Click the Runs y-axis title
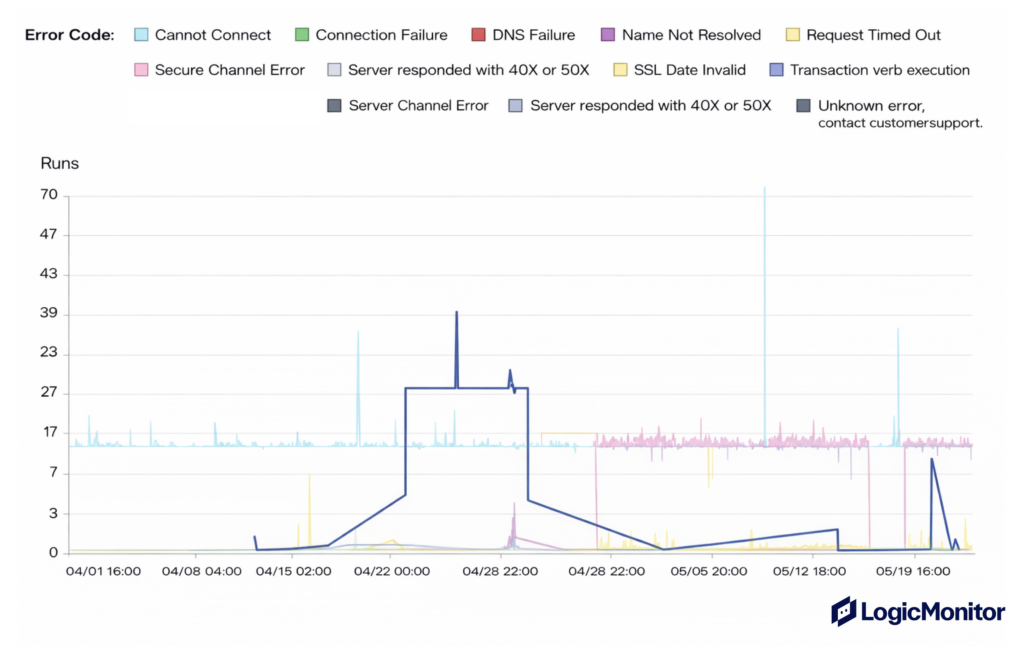This screenshot has width=1024, height=646. [x=59, y=162]
